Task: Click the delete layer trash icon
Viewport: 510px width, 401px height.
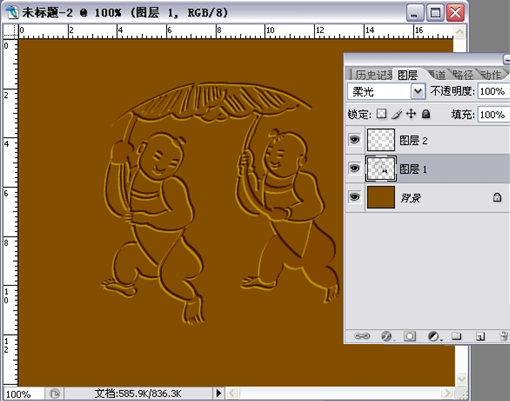Action: point(504,336)
